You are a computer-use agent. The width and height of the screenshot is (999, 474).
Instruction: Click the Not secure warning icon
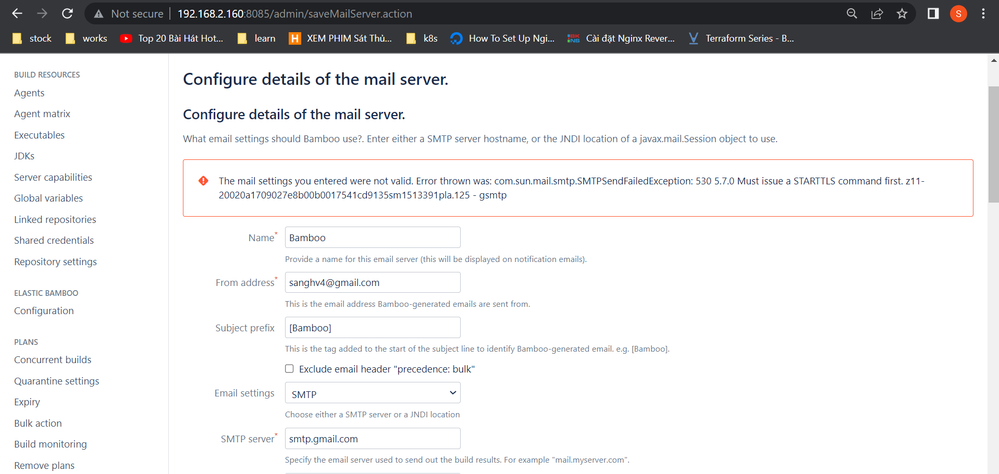98,13
